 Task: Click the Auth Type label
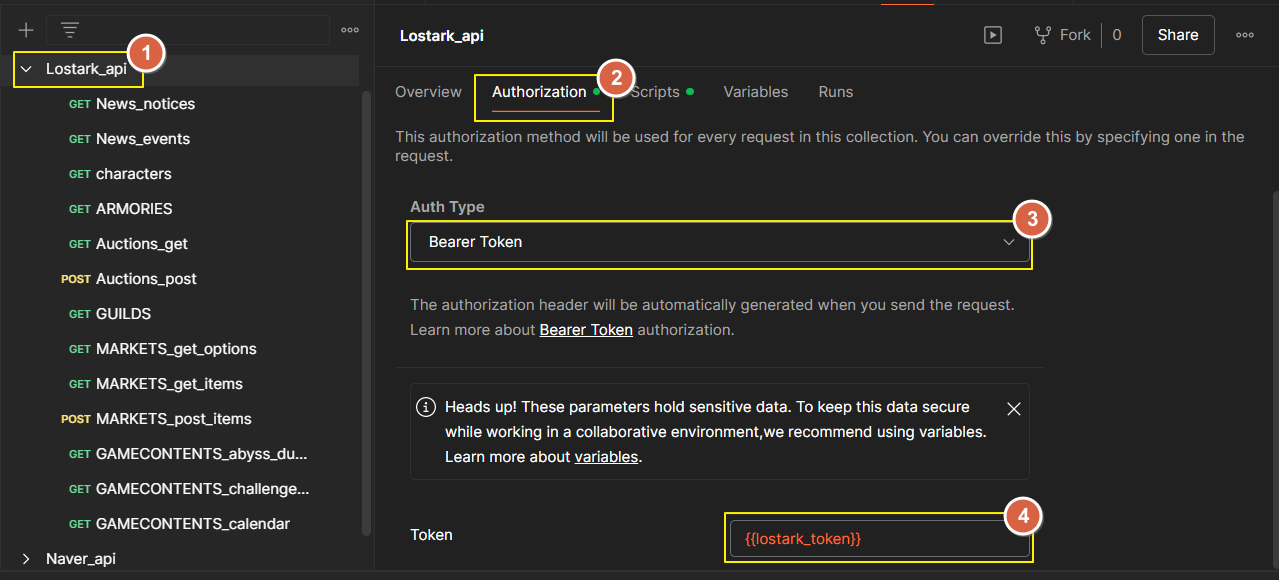click(x=447, y=207)
